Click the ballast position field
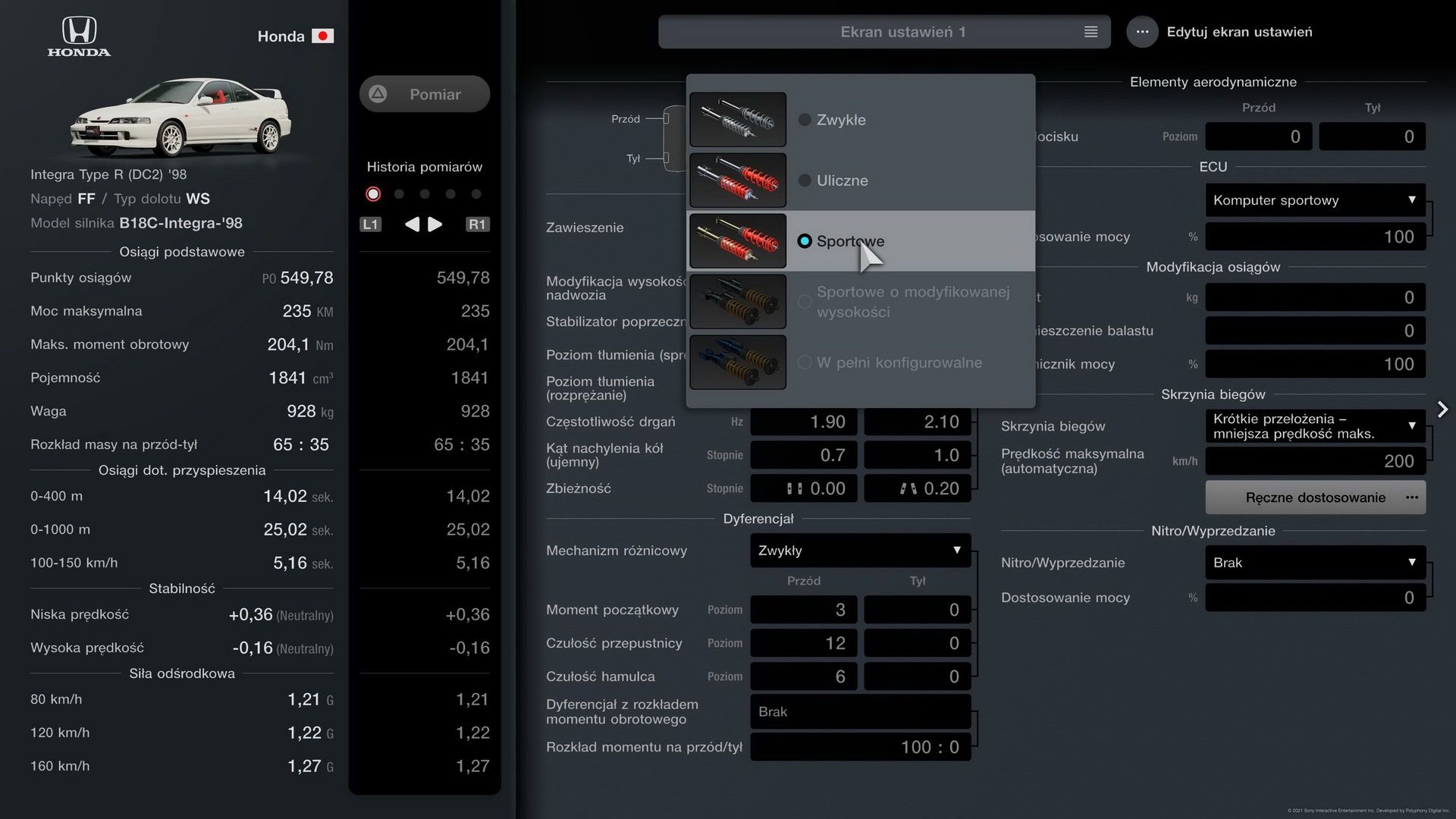 1315,331
